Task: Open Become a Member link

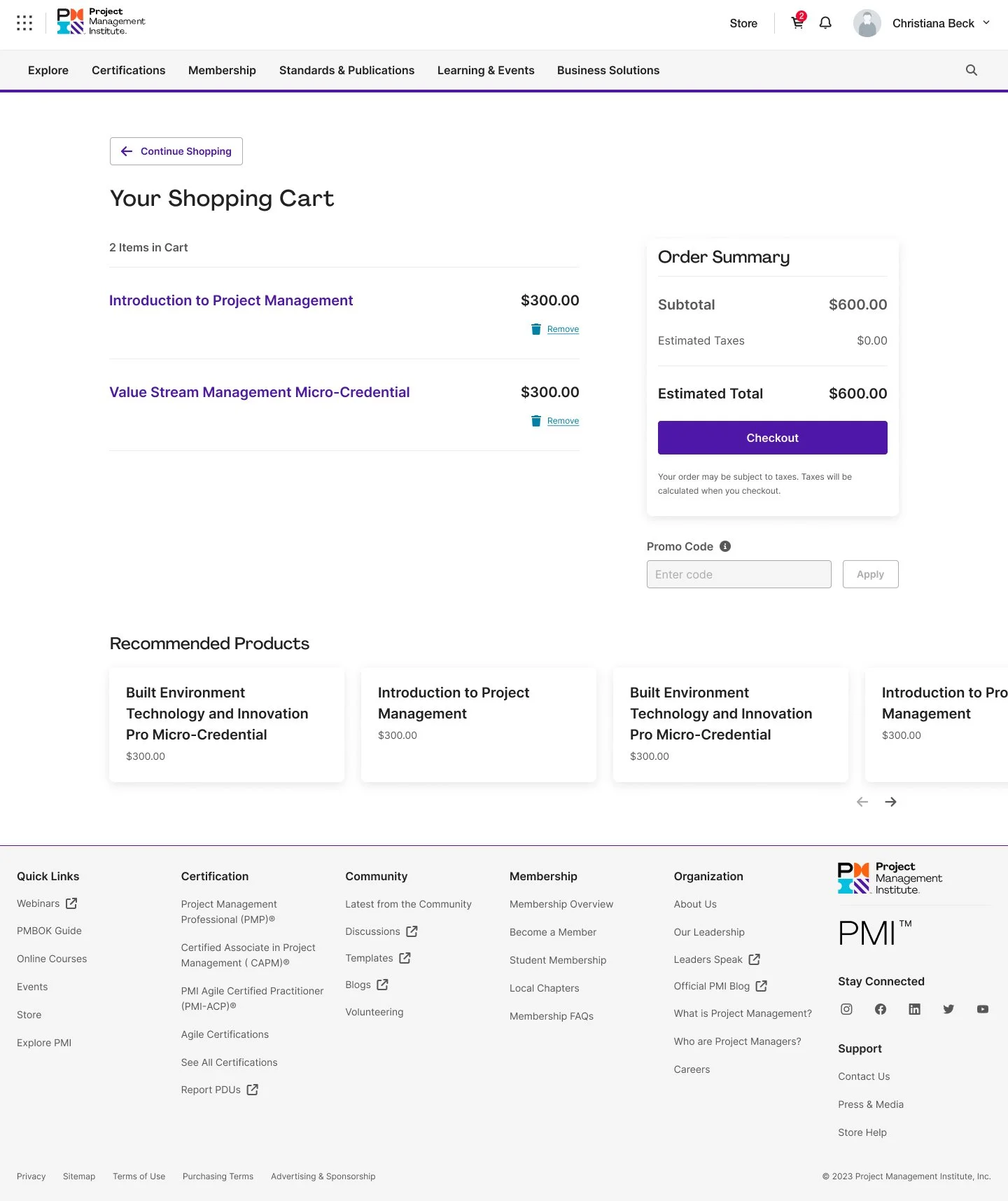Action: click(x=553, y=932)
